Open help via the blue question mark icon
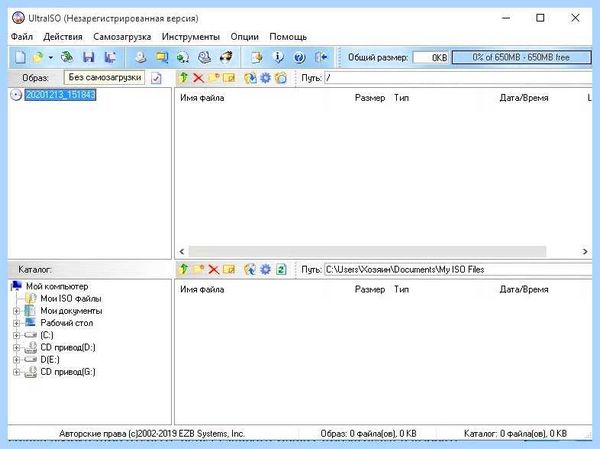This screenshot has height=449, width=600. pos(299,57)
